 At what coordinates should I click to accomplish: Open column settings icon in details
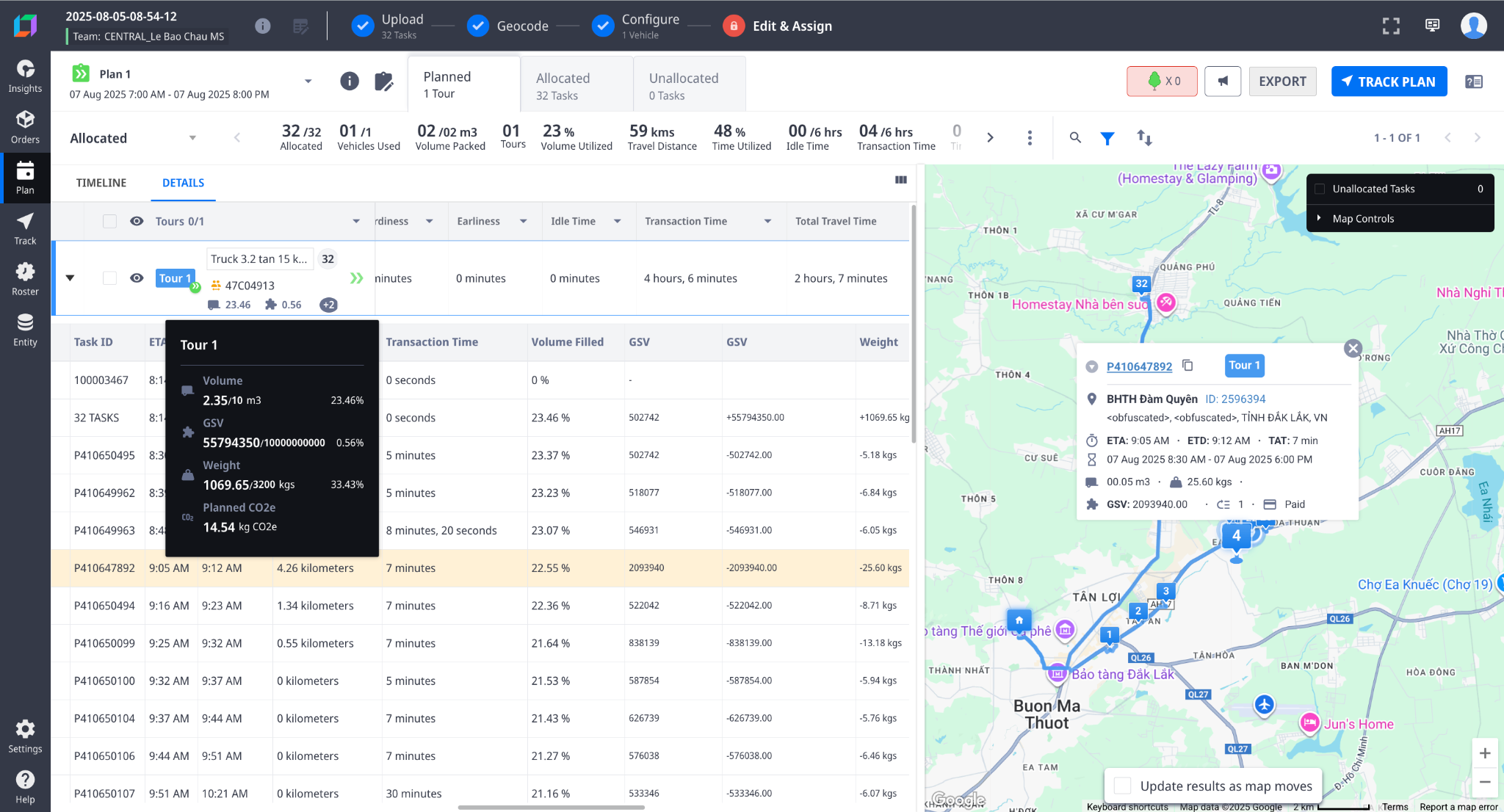point(901,180)
